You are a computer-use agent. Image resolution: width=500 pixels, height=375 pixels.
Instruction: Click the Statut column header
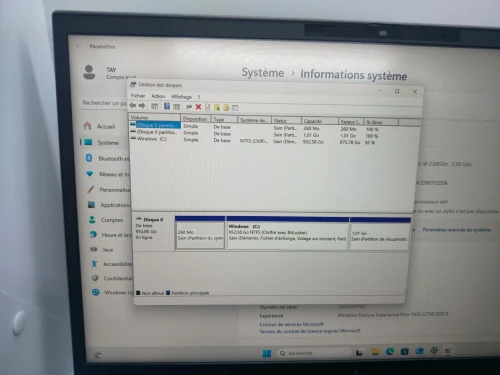point(287,120)
